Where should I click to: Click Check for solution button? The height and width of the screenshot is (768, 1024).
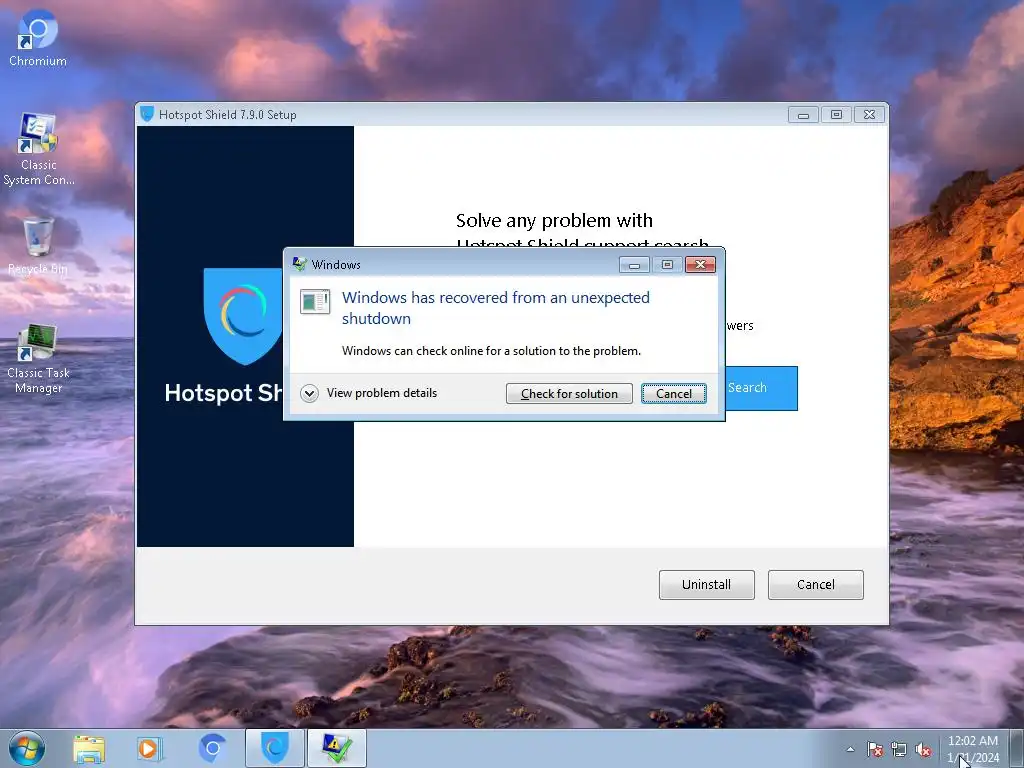coord(569,394)
